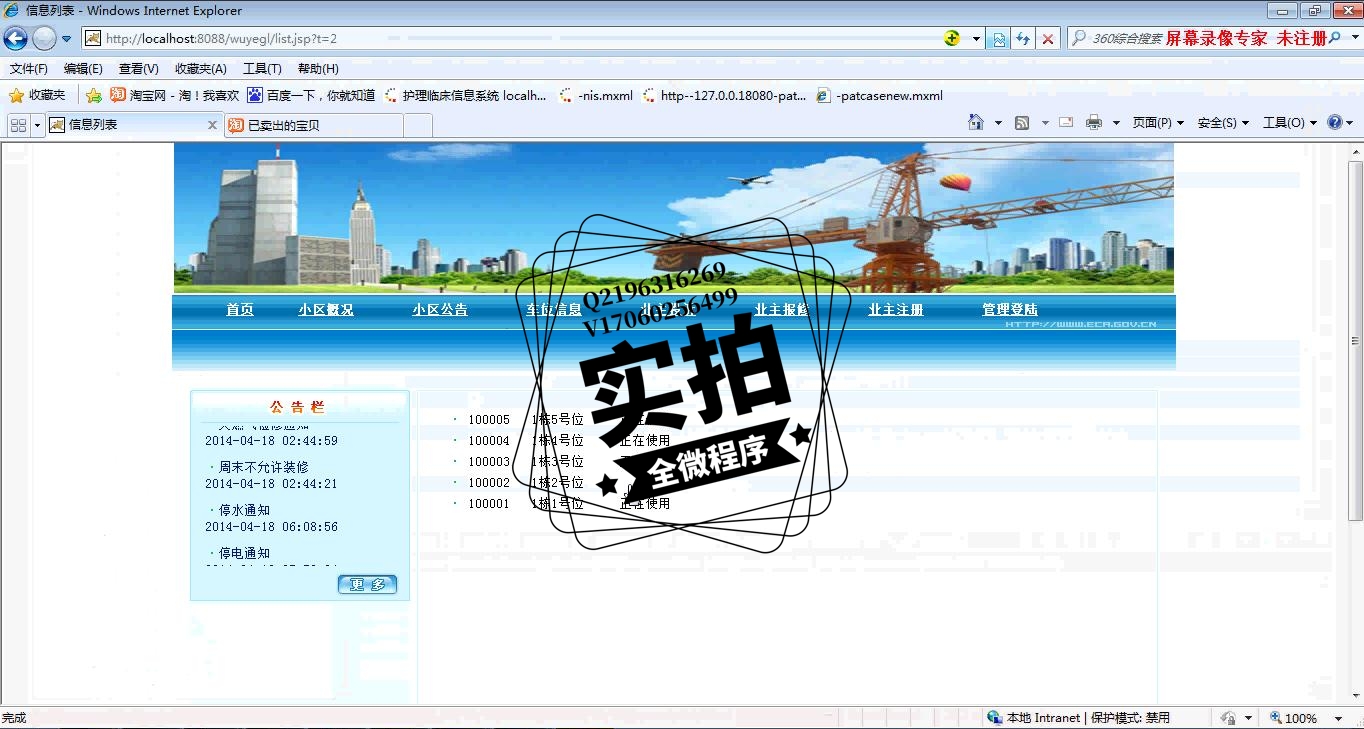Open the 编辑(E) menu

83,69
